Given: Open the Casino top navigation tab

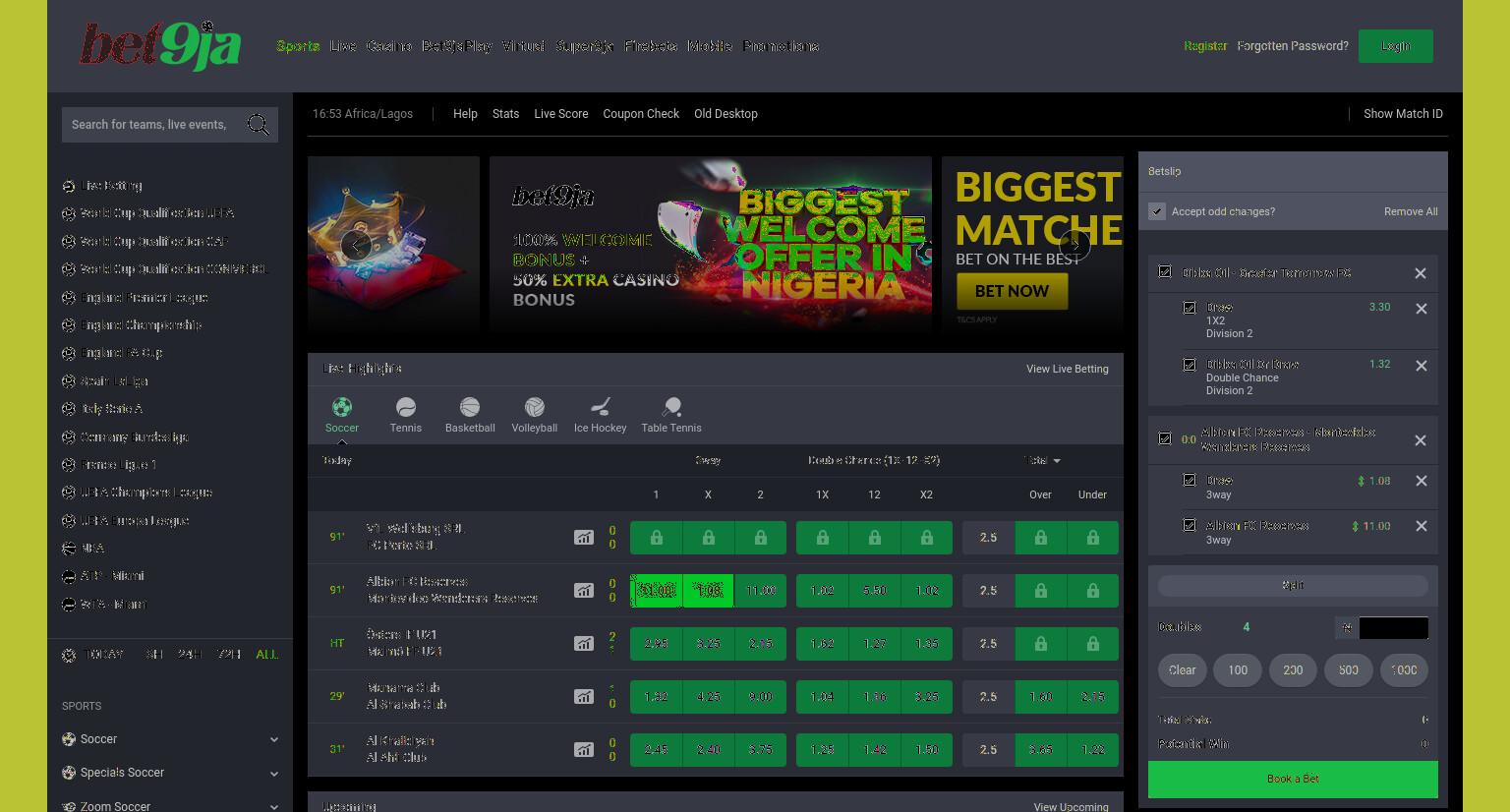Looking at the screenshot, I should click(389, 46).
